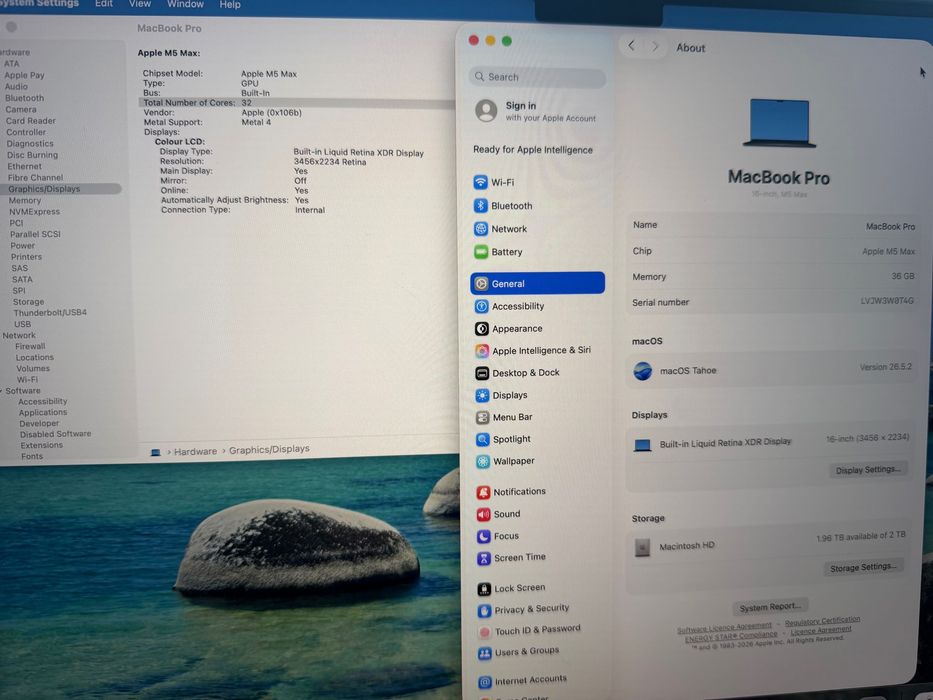The image size is (933, 700).
Task: Click the Total Number of Cores row
Action: (298, 103)
